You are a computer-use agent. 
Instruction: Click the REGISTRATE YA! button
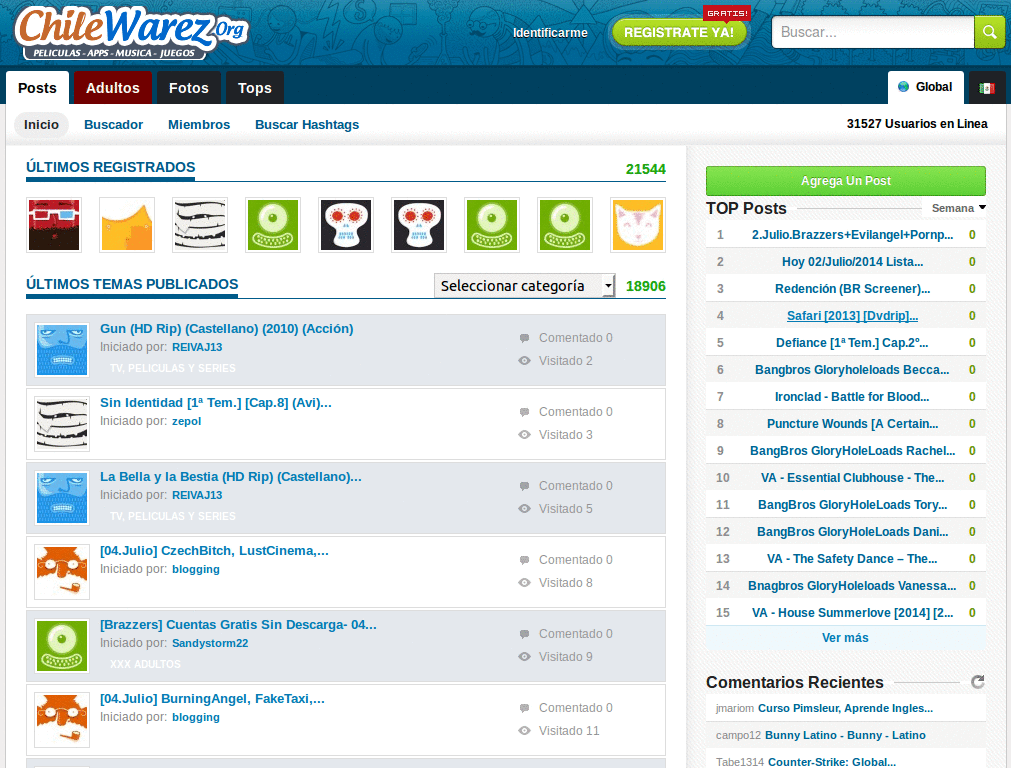679,32
